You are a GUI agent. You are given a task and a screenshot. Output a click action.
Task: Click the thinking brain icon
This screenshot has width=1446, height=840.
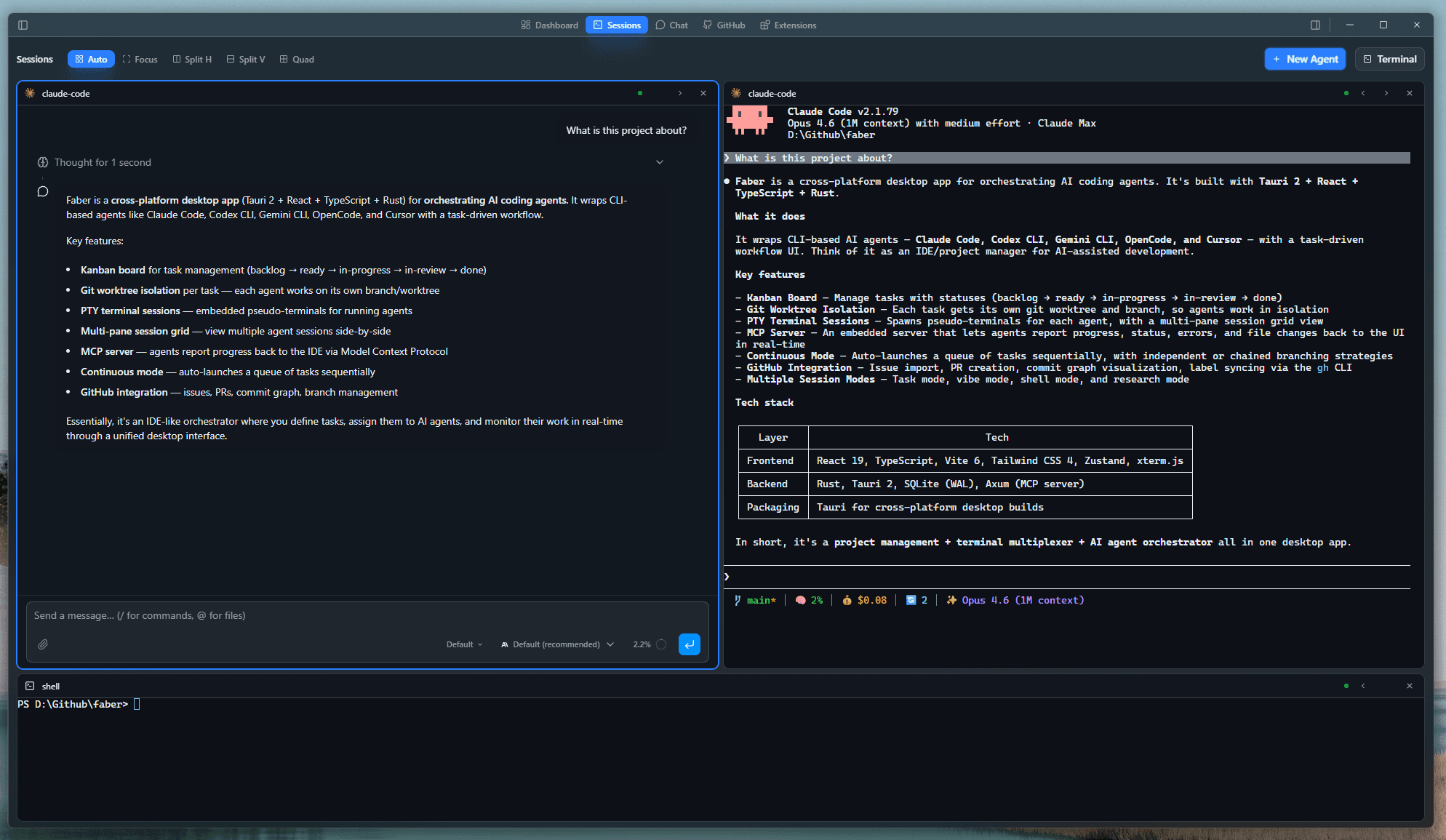[x=43, y=162]
